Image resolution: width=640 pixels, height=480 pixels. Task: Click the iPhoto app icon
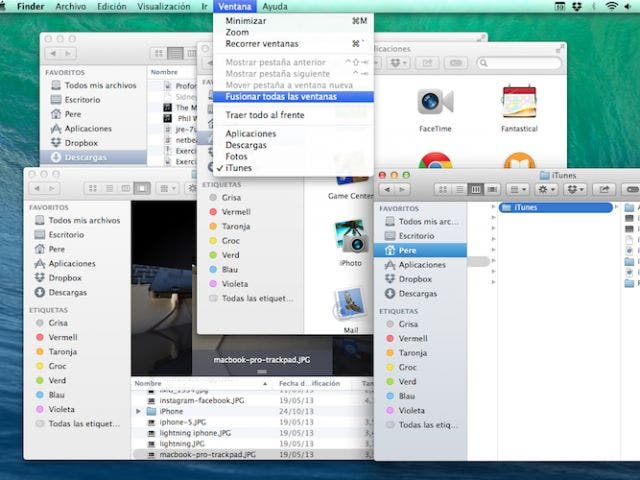pyautogui.click(x=350, y=241)
